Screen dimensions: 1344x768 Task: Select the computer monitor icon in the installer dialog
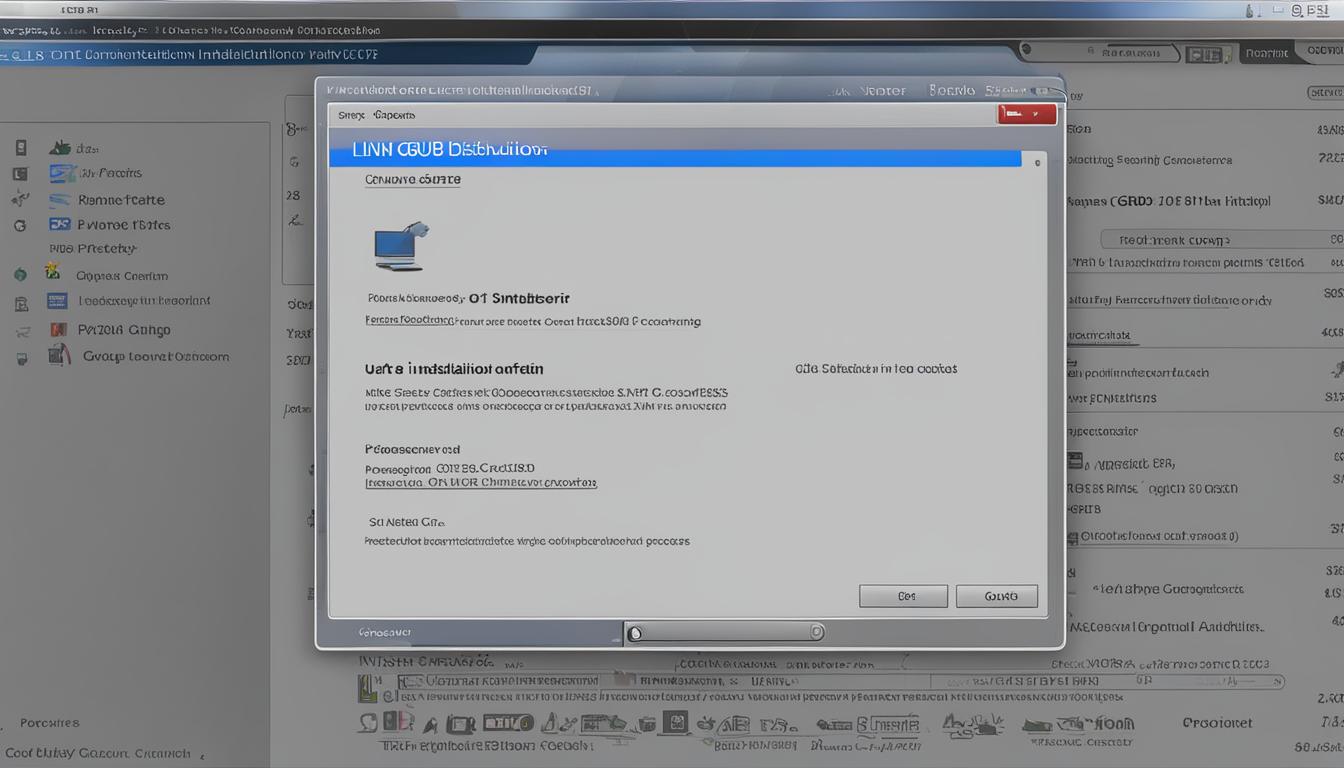tap(399, 245)
